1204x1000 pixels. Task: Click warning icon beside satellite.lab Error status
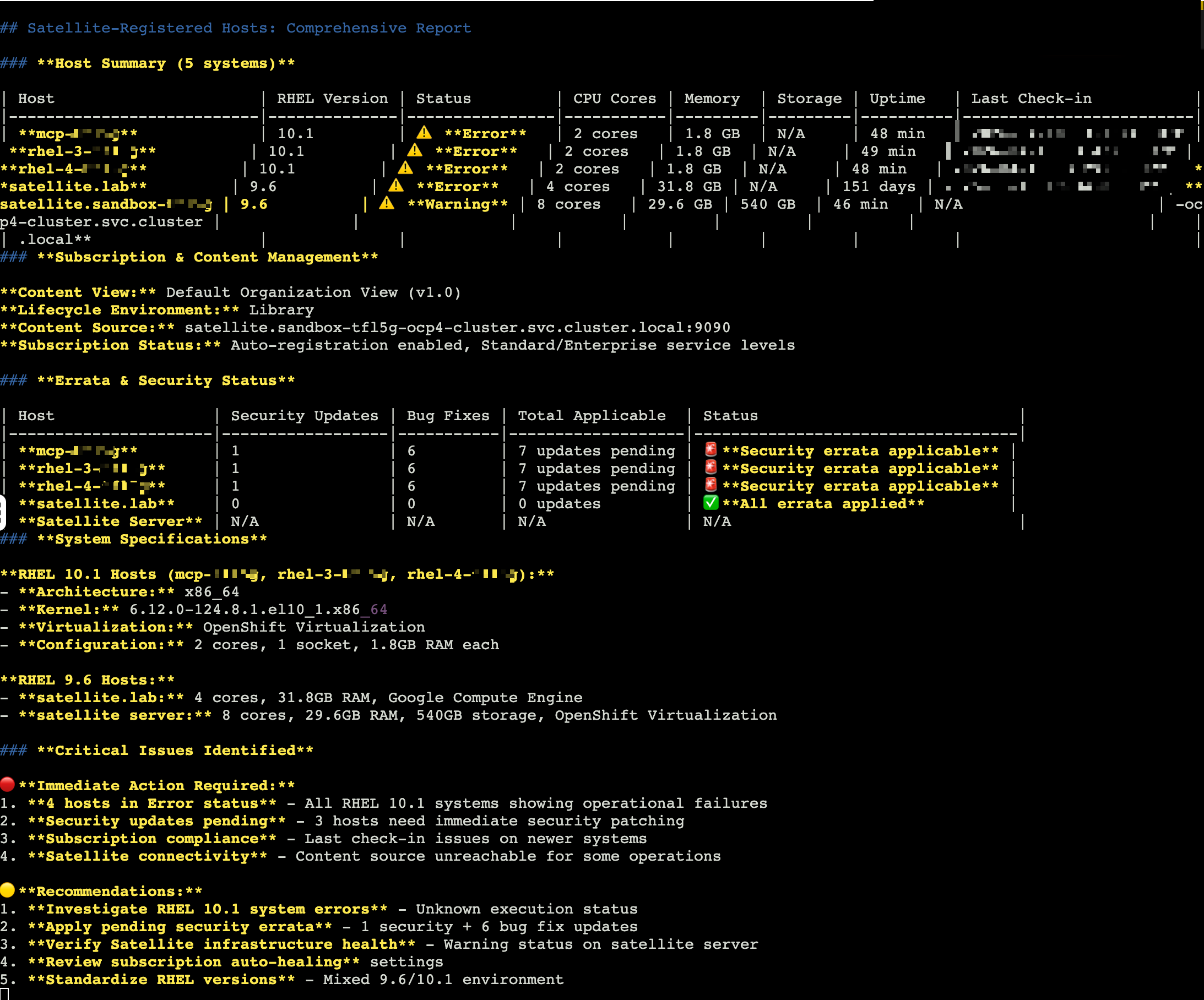click(x=395, y=186)
